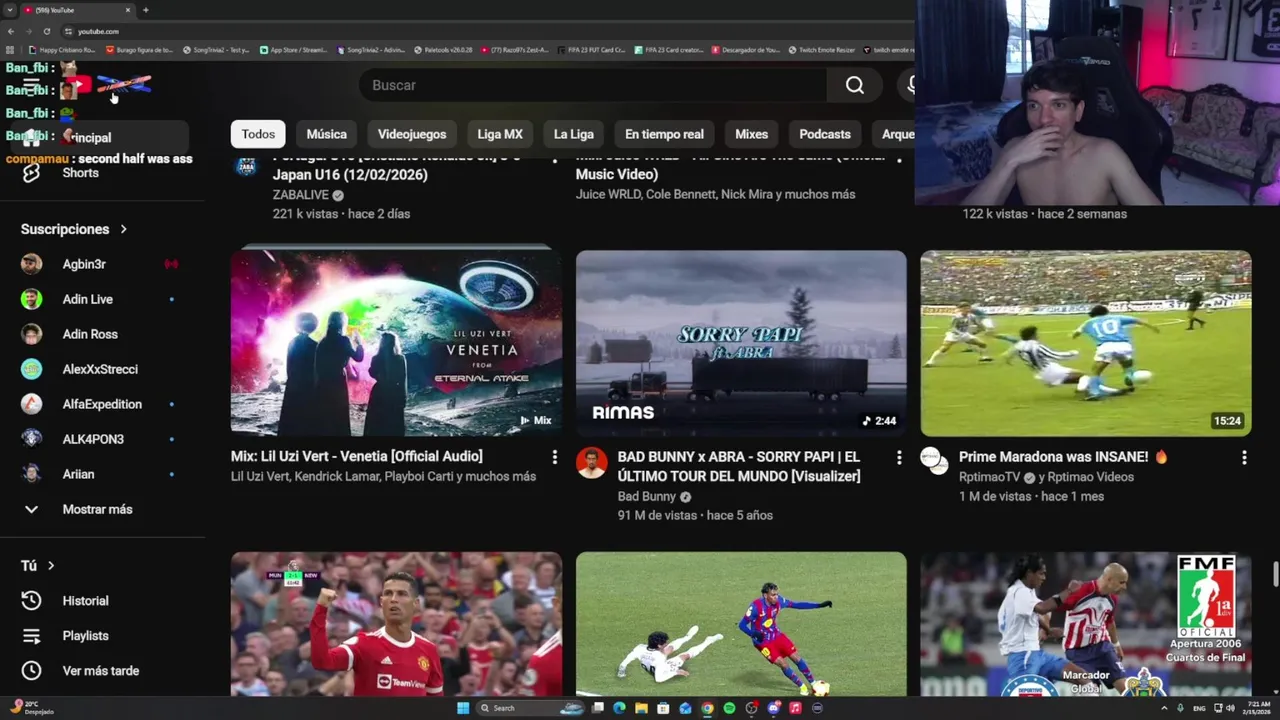Open options menu for Prime Maradona video
Viewport: 1280px width, 720px height.
click(1244, 457)
